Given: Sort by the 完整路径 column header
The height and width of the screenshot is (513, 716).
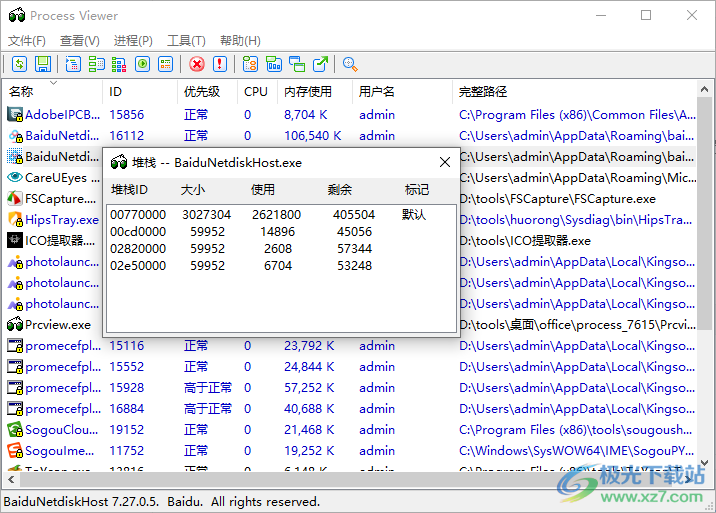Looking at the screenshot, I should click(x=574, y=91).
